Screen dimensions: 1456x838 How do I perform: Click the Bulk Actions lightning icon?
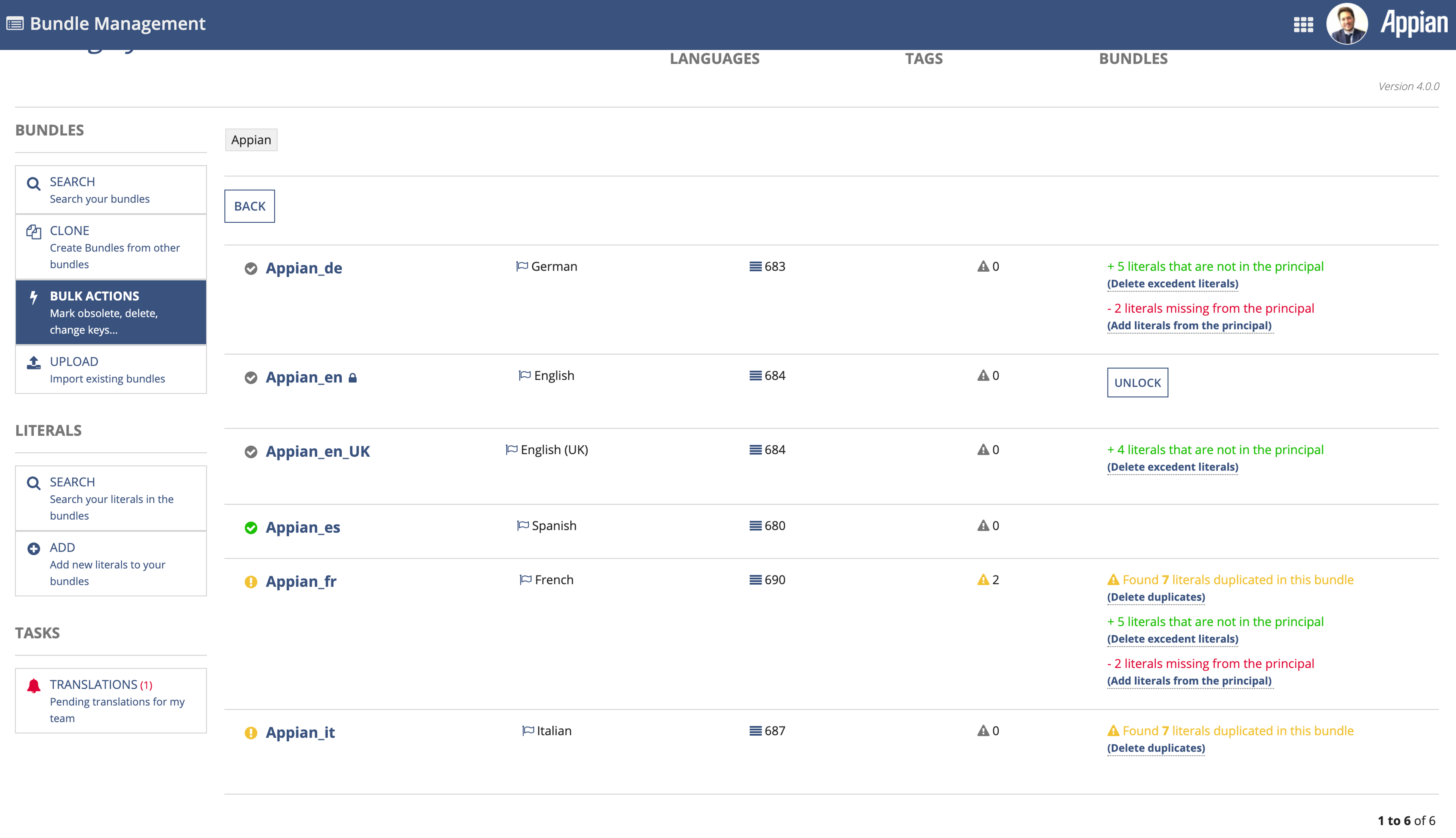33,297
